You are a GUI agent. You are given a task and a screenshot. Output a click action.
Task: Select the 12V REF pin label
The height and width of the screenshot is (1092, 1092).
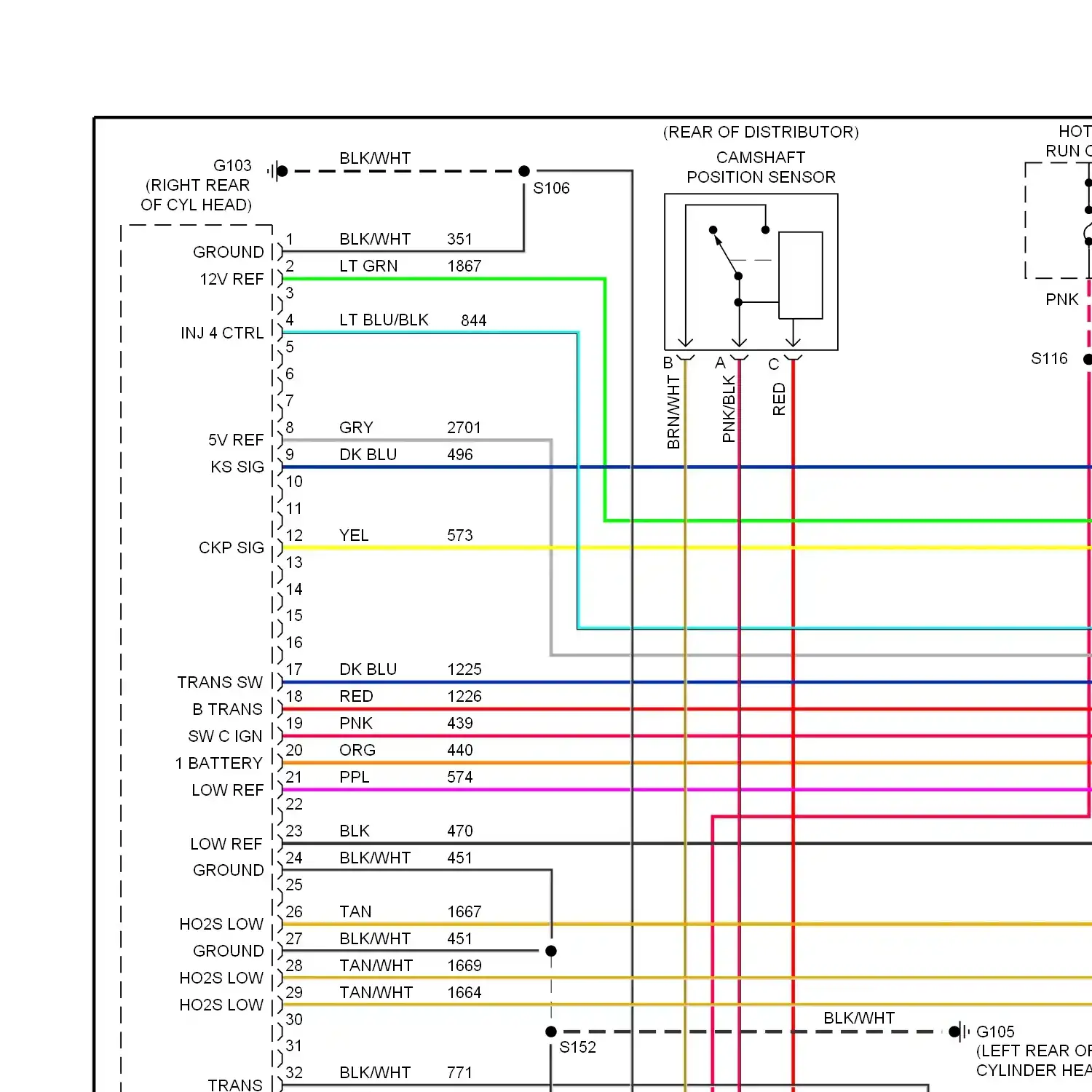232,279
